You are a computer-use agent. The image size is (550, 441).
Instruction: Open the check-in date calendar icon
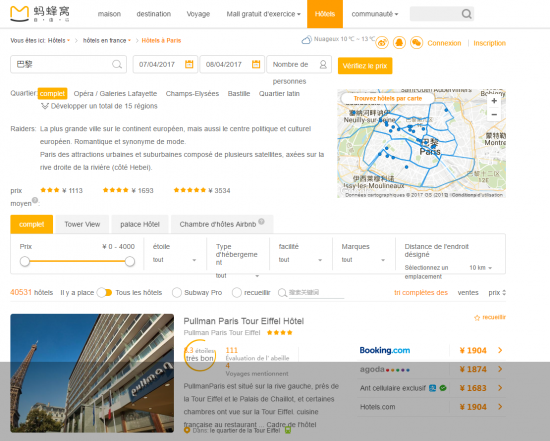[189, 64]
